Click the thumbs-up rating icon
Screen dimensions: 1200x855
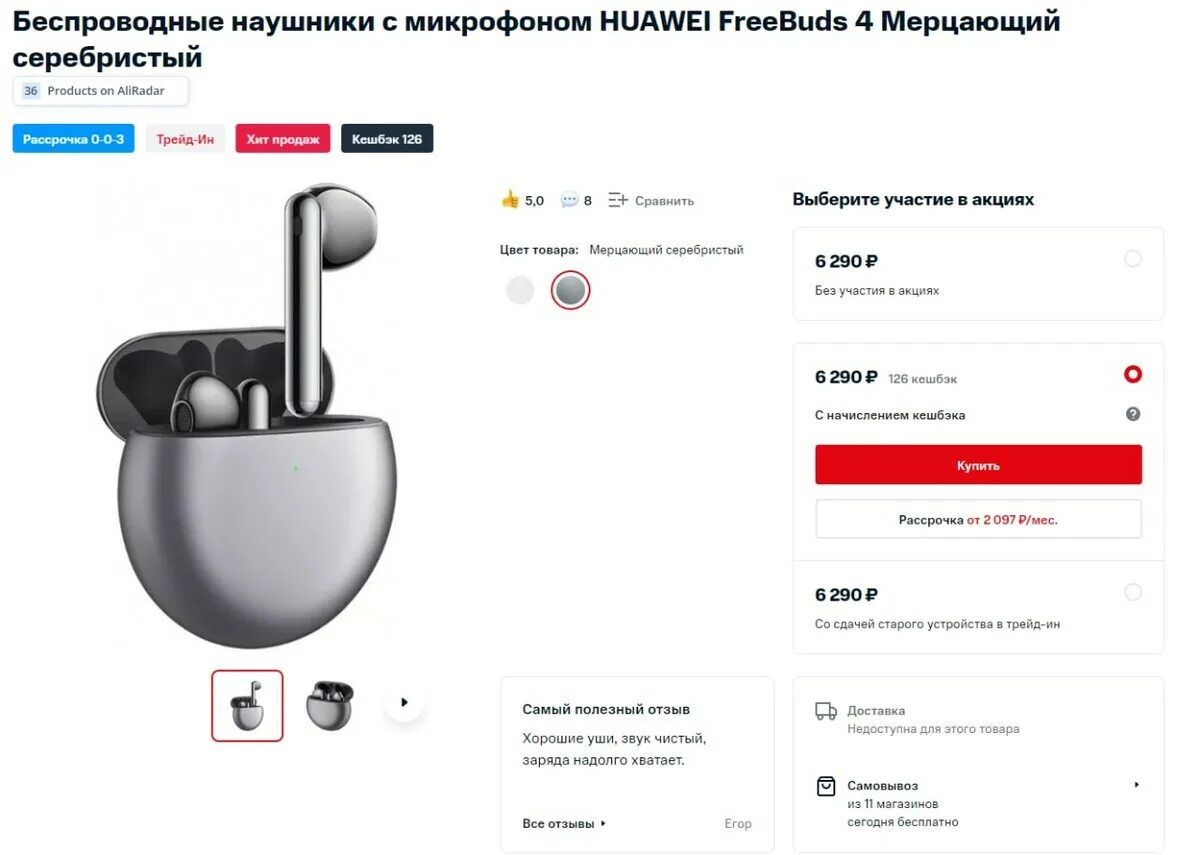click(510, 199)
